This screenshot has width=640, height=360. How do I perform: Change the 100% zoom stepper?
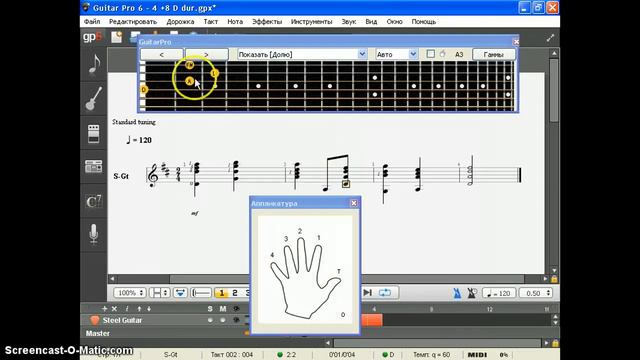coord(130,293)
